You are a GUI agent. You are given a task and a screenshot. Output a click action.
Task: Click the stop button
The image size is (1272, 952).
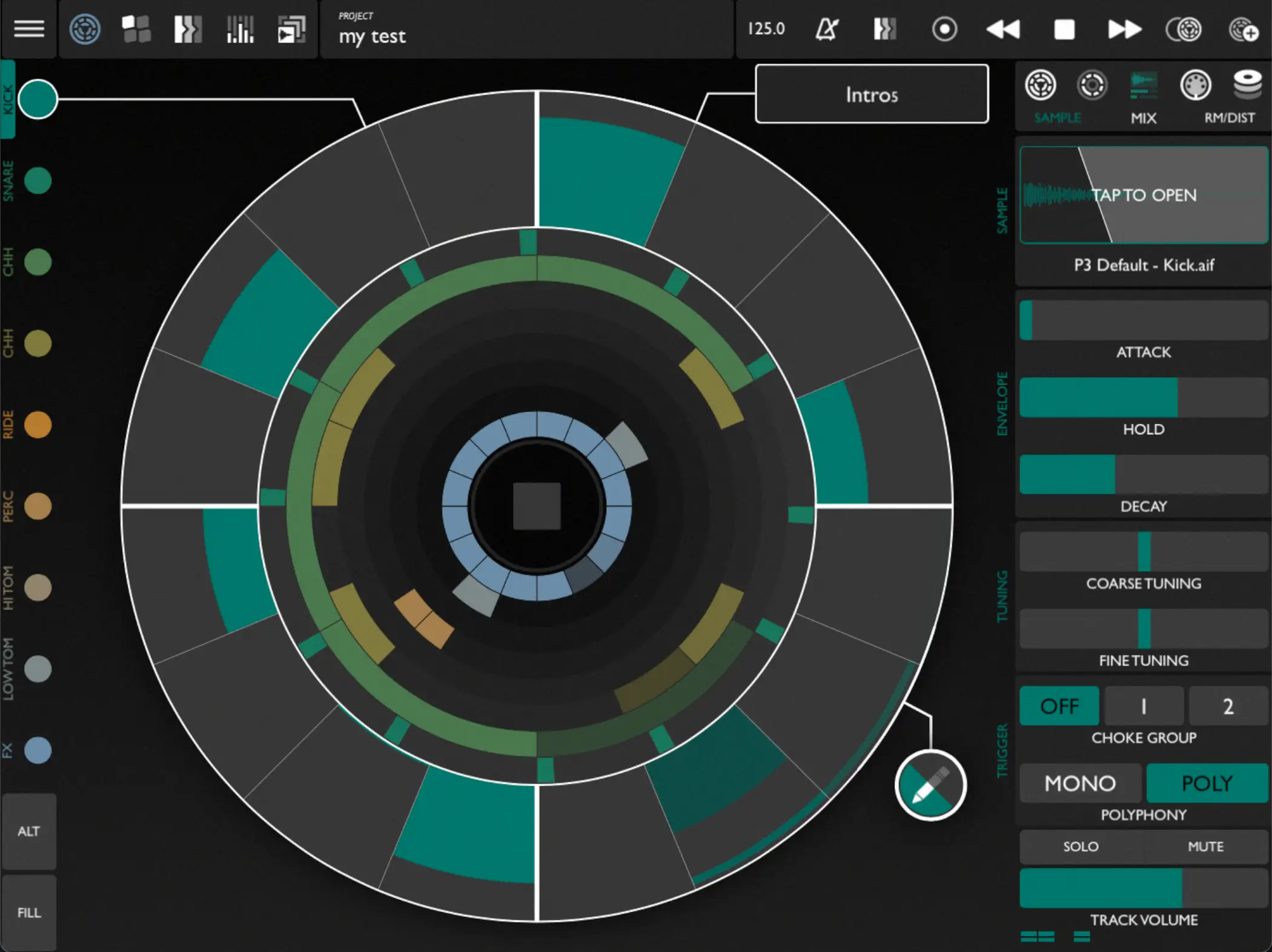pyautogui.click(x=1064, y=29)
